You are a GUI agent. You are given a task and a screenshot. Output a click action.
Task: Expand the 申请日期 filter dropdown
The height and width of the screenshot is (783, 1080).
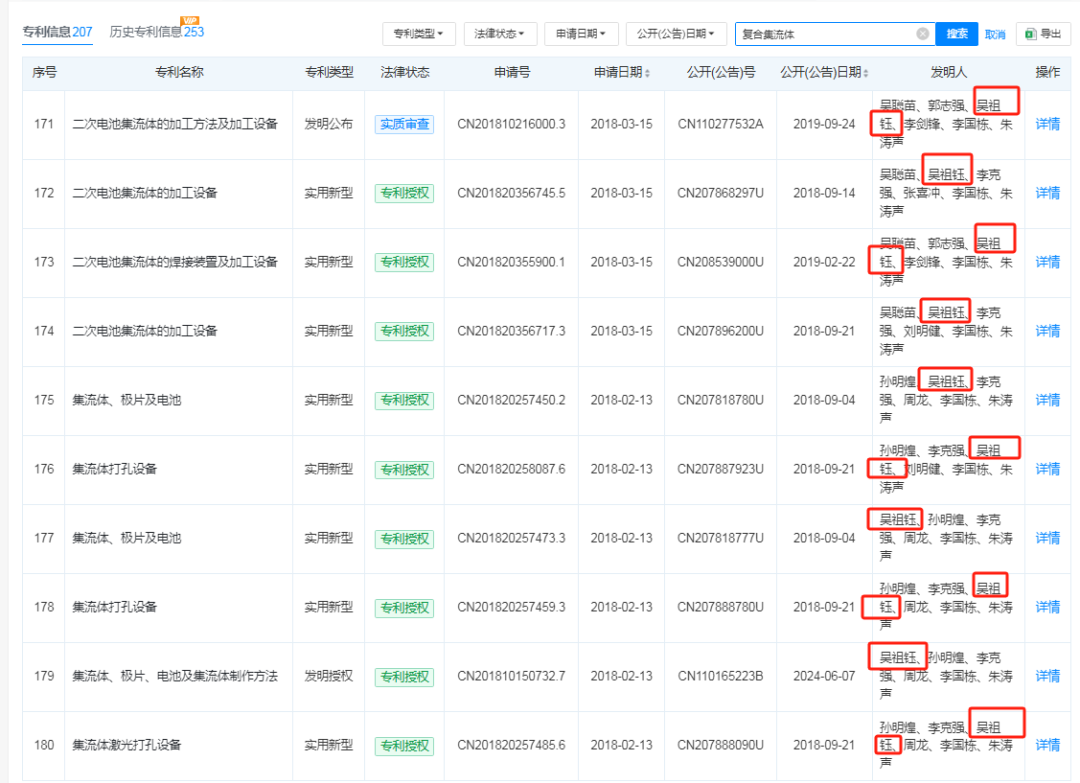pos(580,34)
